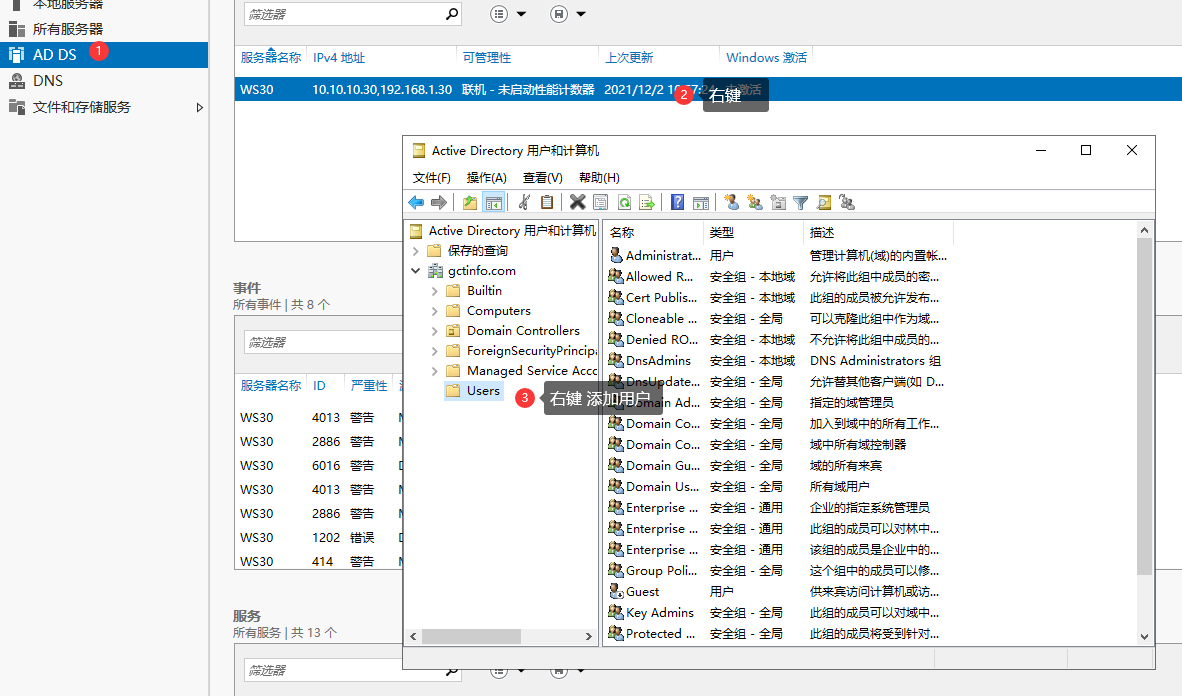The width and height of the screenshot is (1182, 696).
Task: Expand the 文件和存储服务 sidebar arrow
Action: pos(200,107)
